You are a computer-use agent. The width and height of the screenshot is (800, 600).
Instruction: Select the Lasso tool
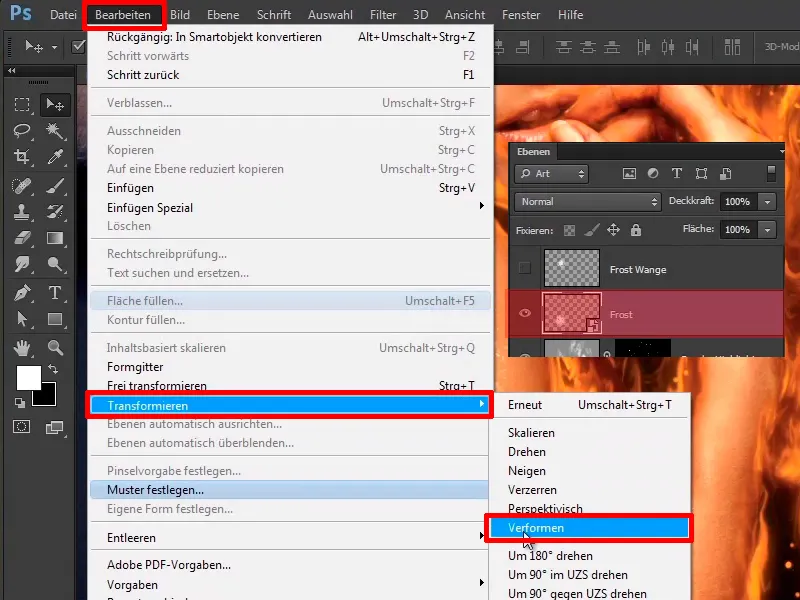click(x=21, y=131)
